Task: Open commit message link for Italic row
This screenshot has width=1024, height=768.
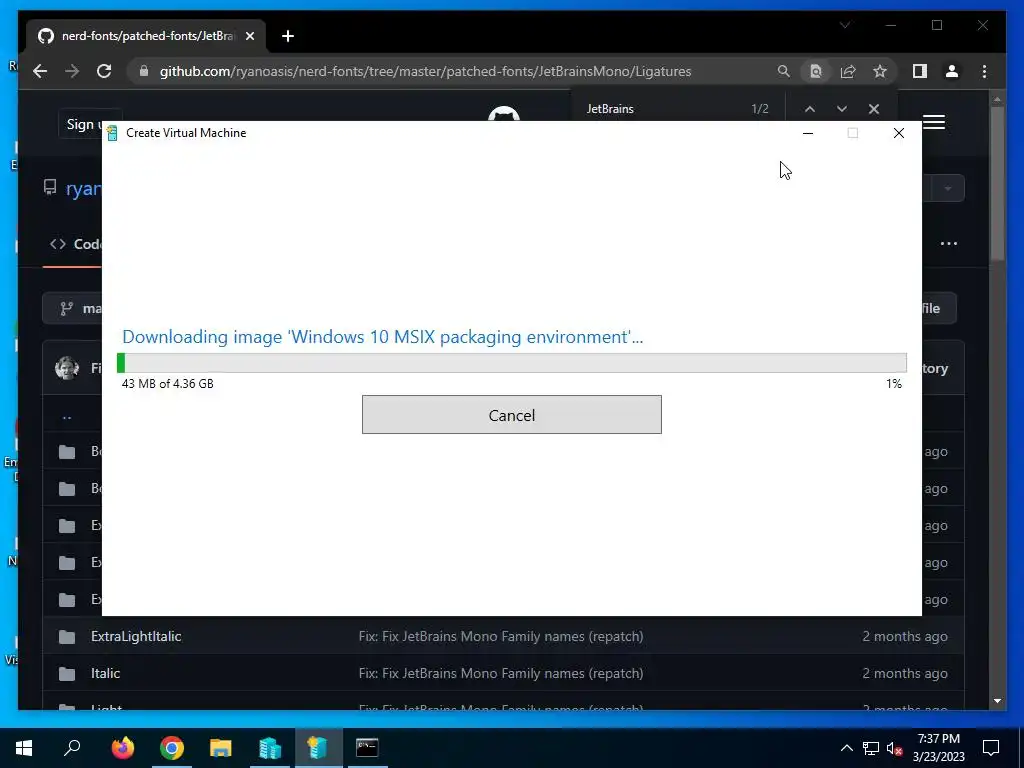Action: (x=501, y=673)
